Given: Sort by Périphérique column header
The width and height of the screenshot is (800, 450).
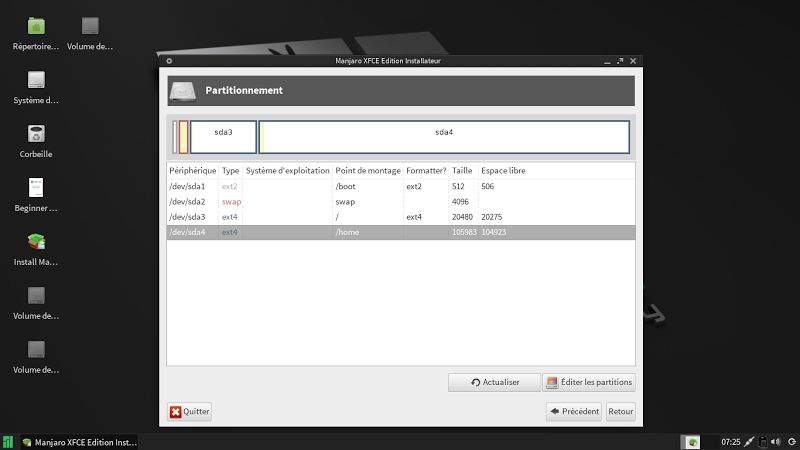Looking at the screenshot, I should (x=193, y=170).
